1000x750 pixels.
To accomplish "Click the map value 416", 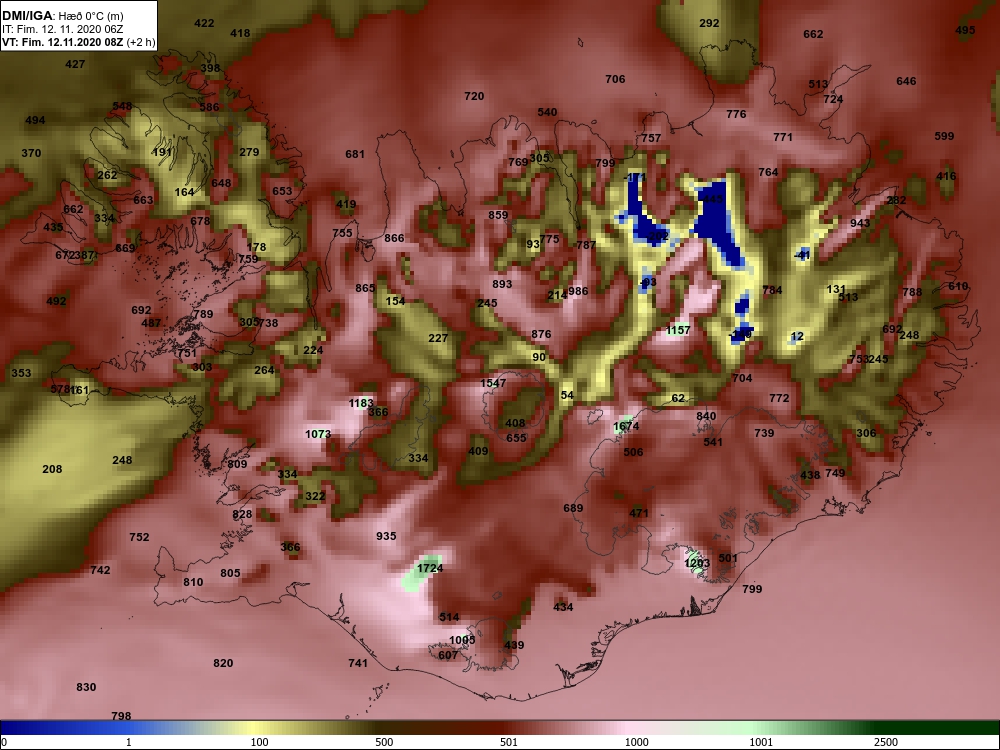I will coord(946,176).
